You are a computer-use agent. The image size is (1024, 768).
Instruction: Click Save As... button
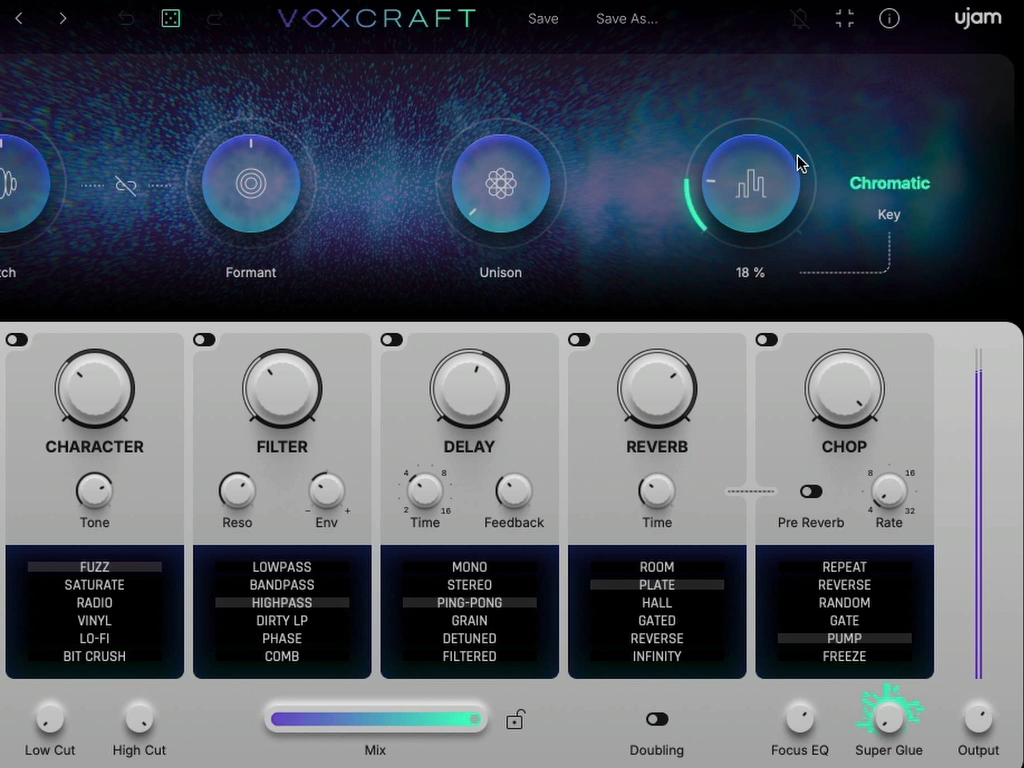[627, 19]
